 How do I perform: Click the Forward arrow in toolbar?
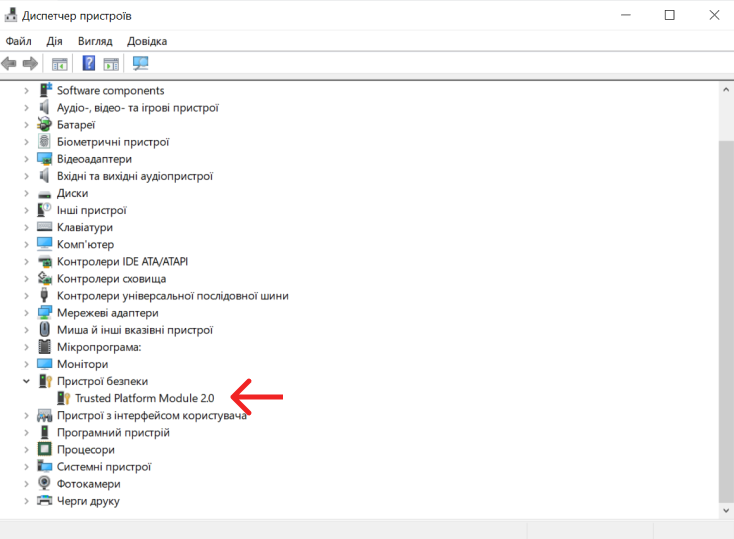coord(31,64)
